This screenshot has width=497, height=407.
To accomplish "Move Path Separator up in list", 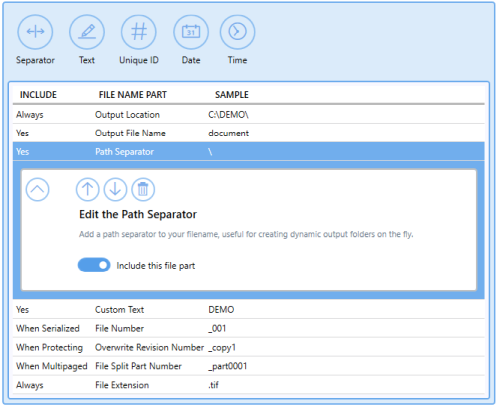I will 87,189.
